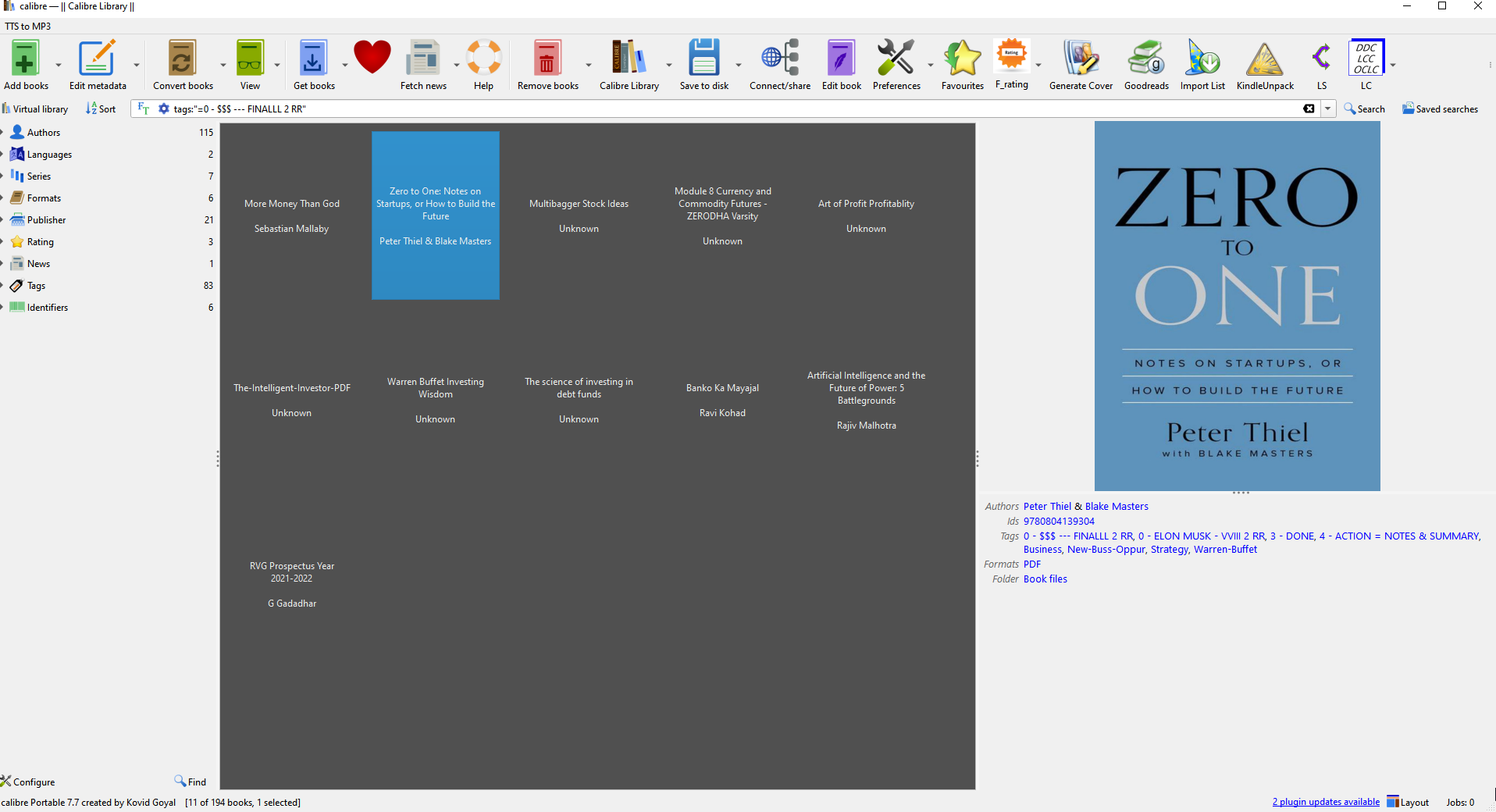Click Blake Masters author link in details
The width and height of the screenshot is (1496, 812).
(1117, 507)
